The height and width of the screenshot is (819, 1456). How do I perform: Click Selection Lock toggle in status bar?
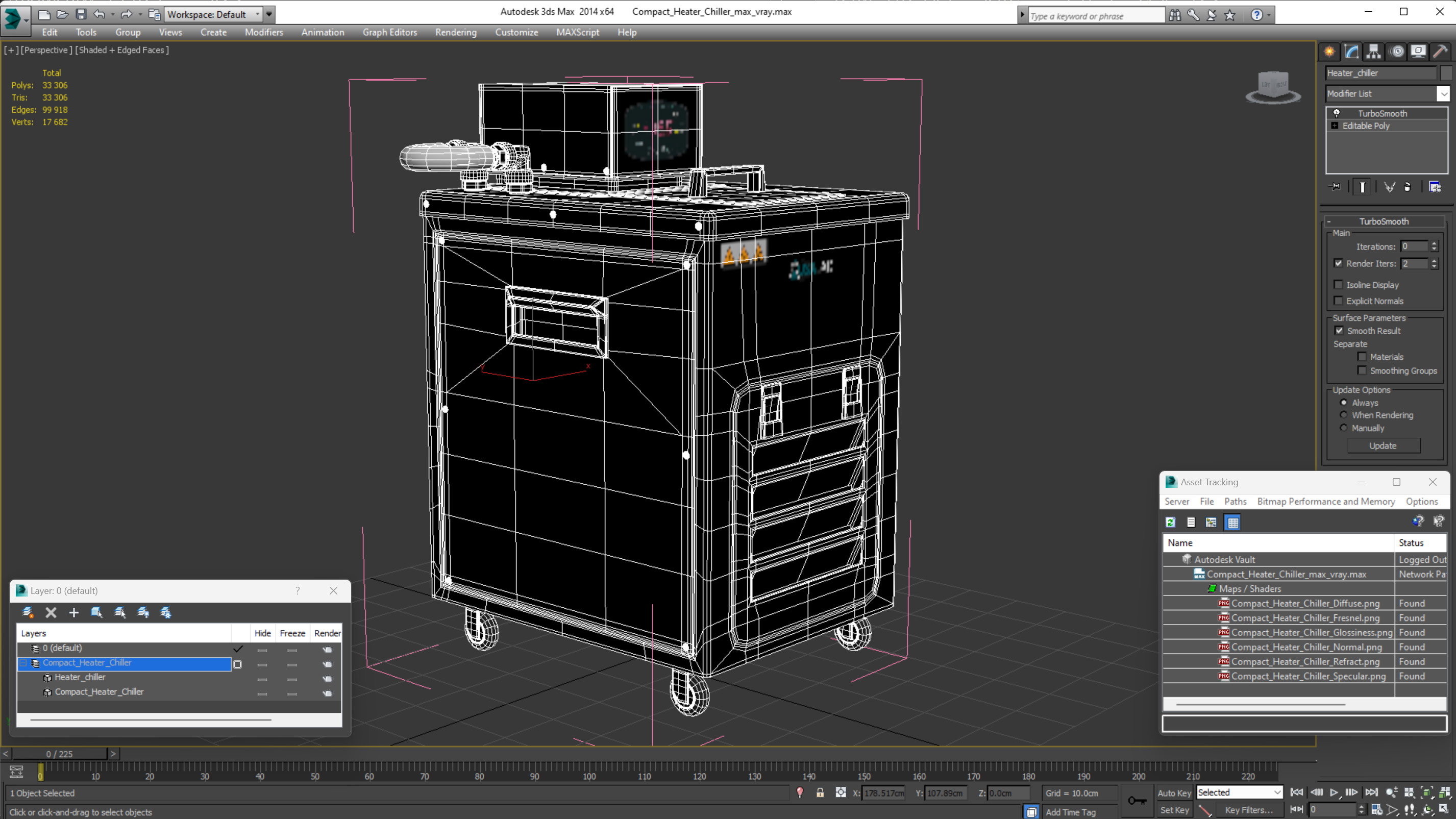[820, 793]
